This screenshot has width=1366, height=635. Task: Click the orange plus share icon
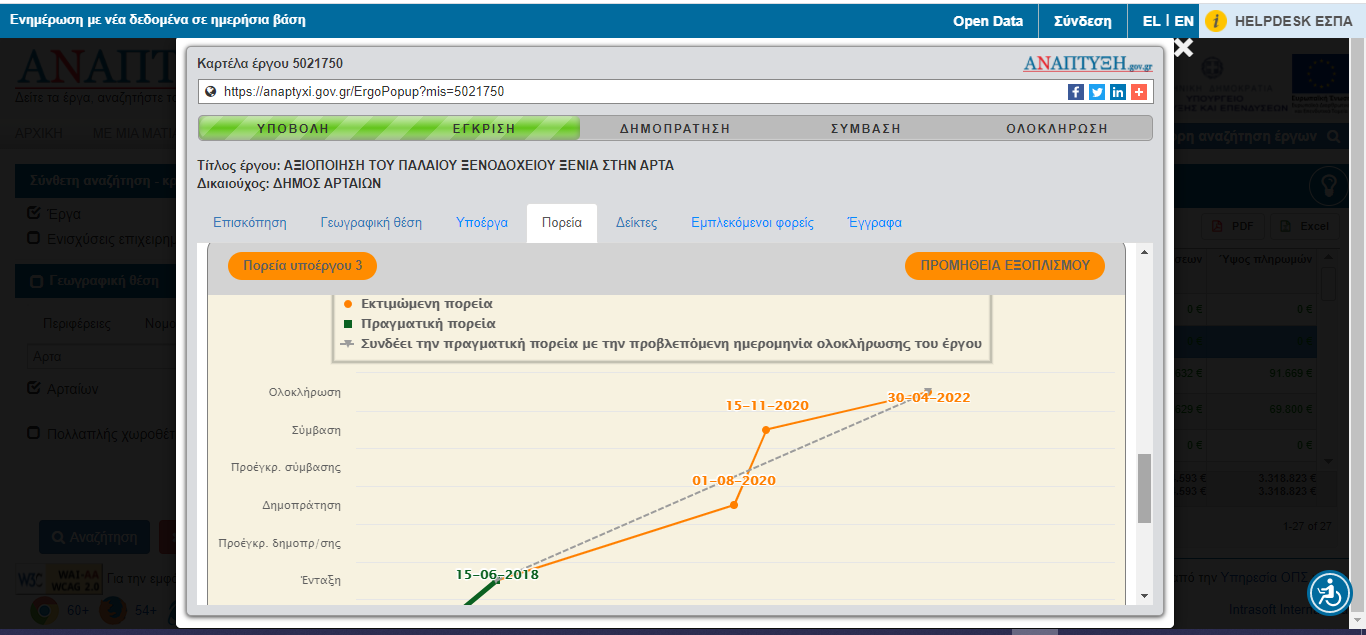(x=1138, y=92)
